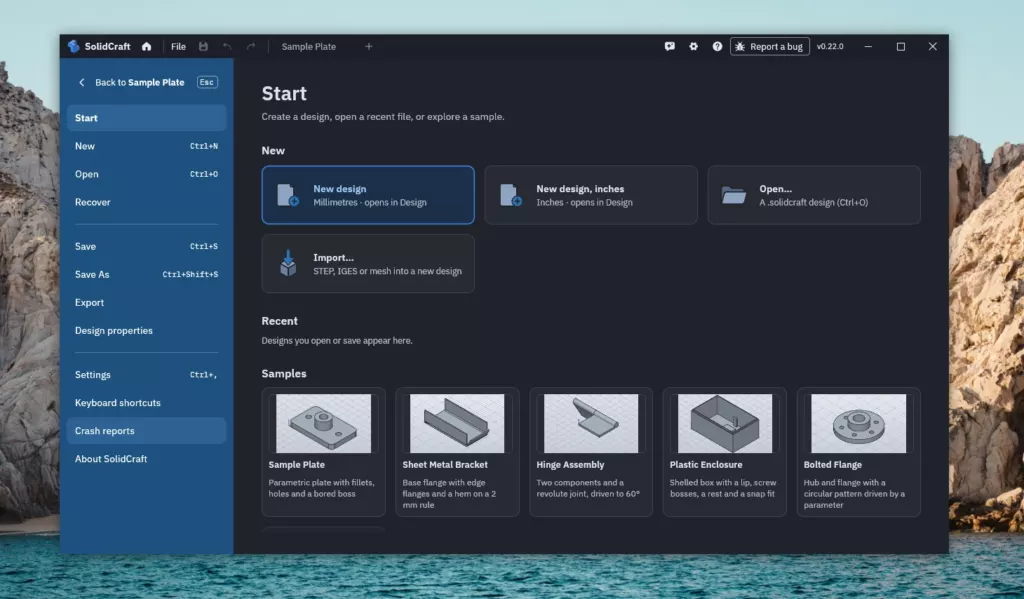This screenshot has width=1024, height=599.
Task: Select Export in the sidebar
Action: 146,302
